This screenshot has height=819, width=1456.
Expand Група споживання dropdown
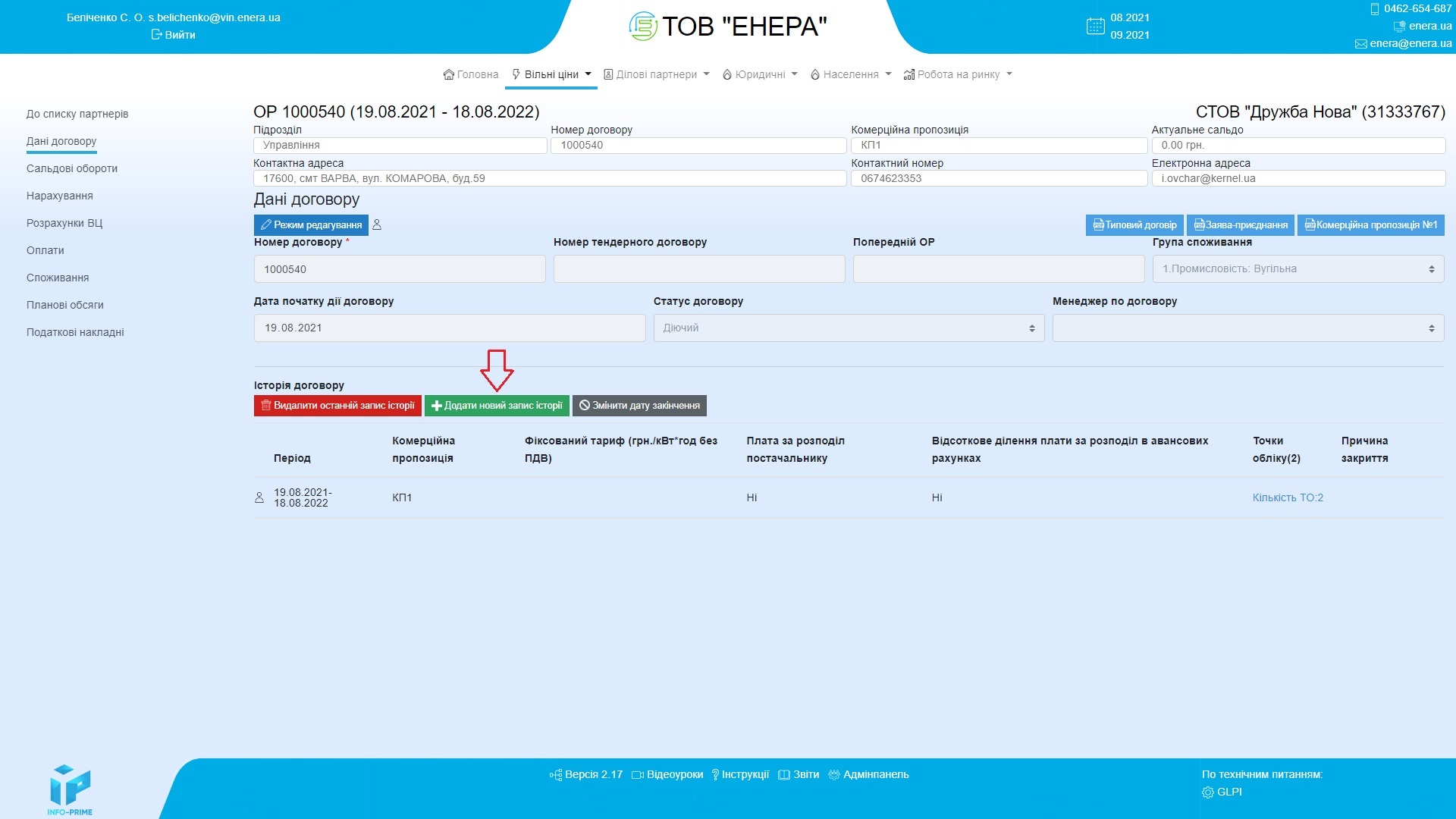pos(1298,269)
